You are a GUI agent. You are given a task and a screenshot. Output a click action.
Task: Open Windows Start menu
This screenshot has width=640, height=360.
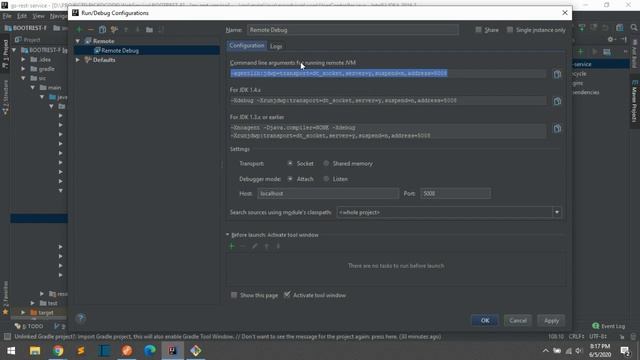point(11,351)
